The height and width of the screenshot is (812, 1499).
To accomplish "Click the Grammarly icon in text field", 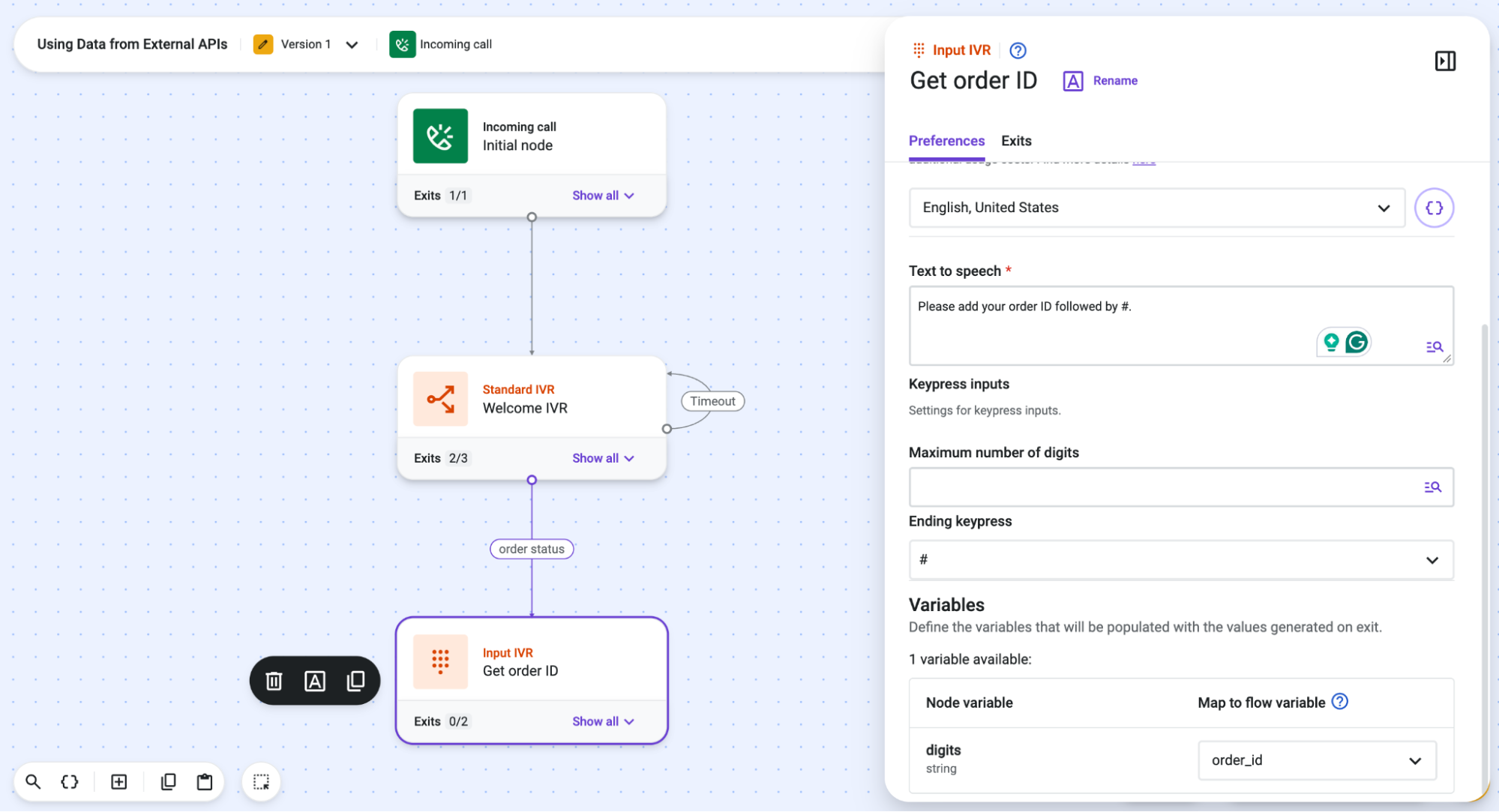I will pyautogui.click(x=1357, y=343).
